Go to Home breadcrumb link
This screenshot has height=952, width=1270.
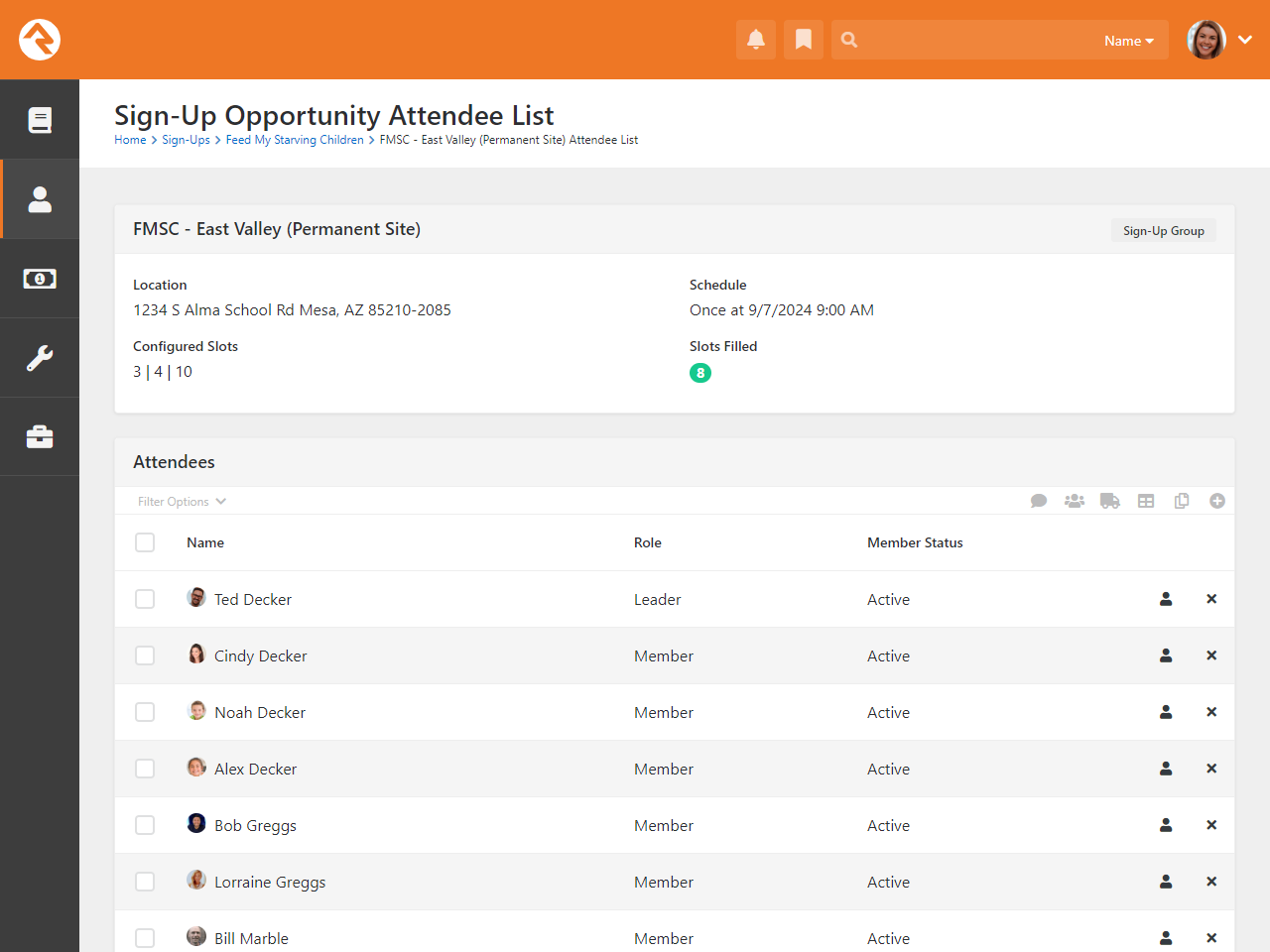(130, 140)
